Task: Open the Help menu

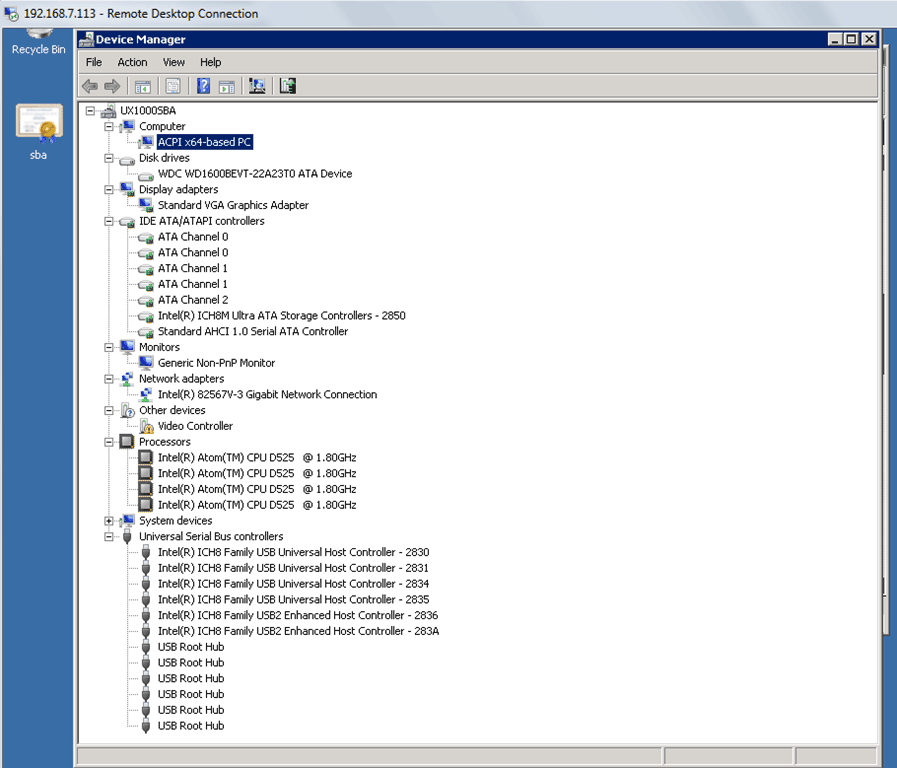Action: click(210, 62)
